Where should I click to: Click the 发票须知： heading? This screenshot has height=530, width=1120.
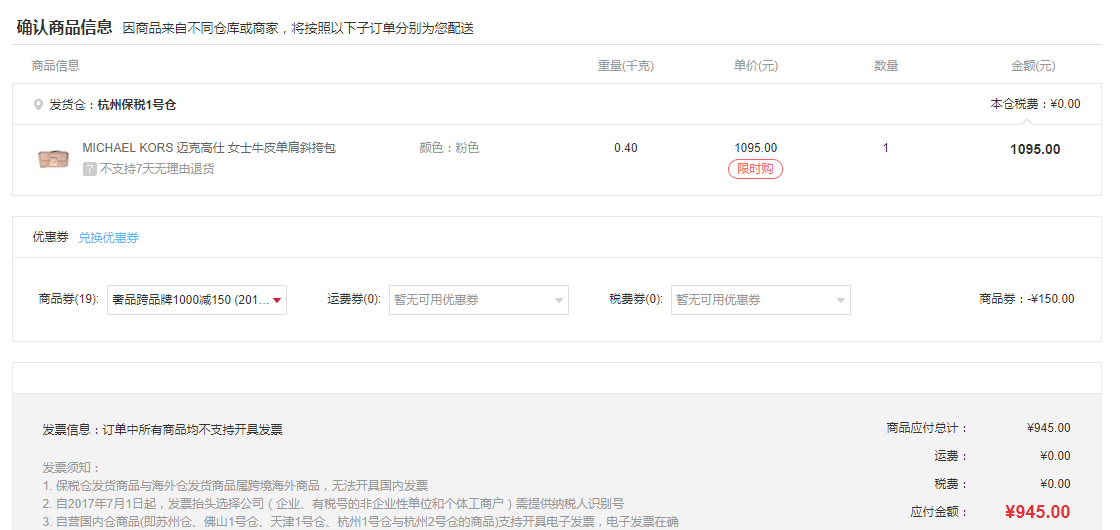coord(72,469)
